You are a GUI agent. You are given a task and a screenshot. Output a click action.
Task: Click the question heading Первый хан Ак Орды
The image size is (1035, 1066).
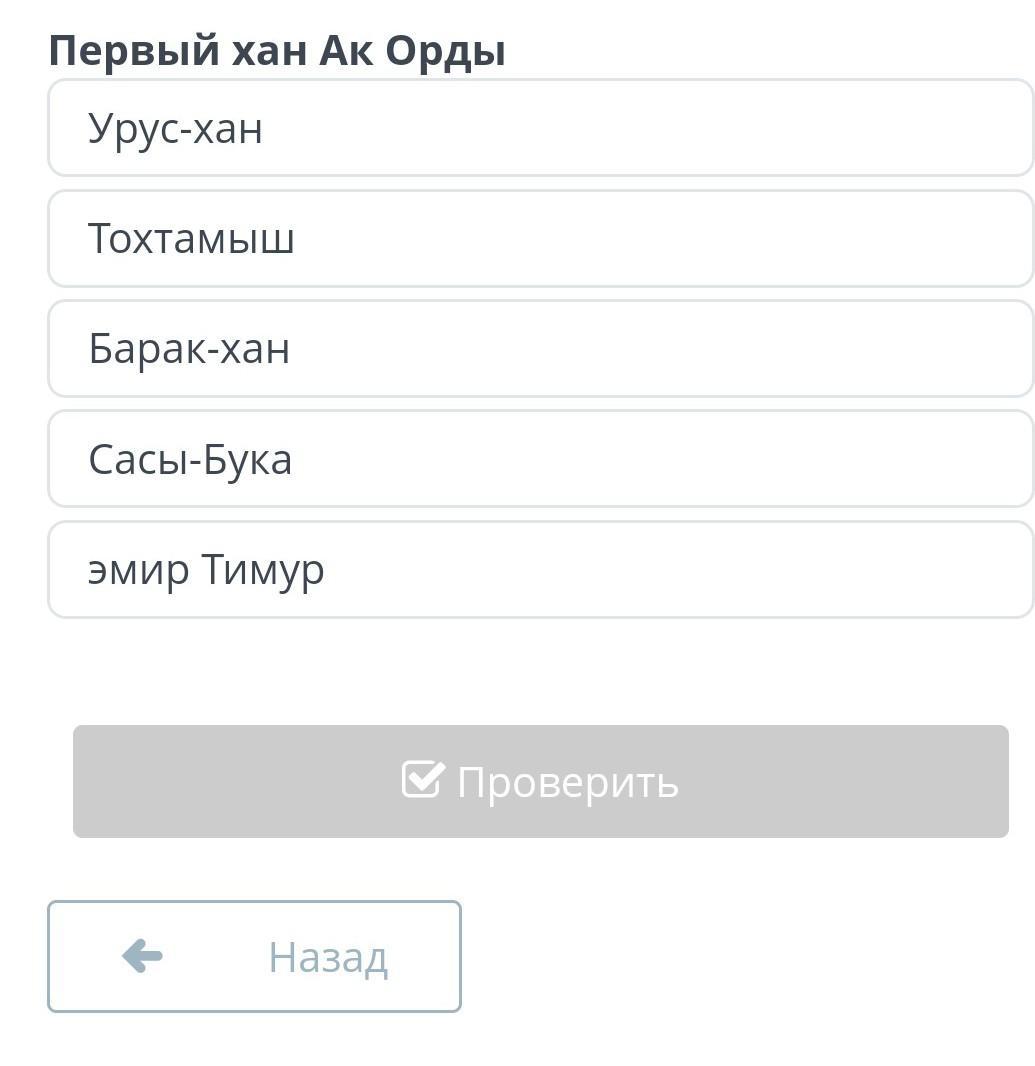tap(277, 51)
